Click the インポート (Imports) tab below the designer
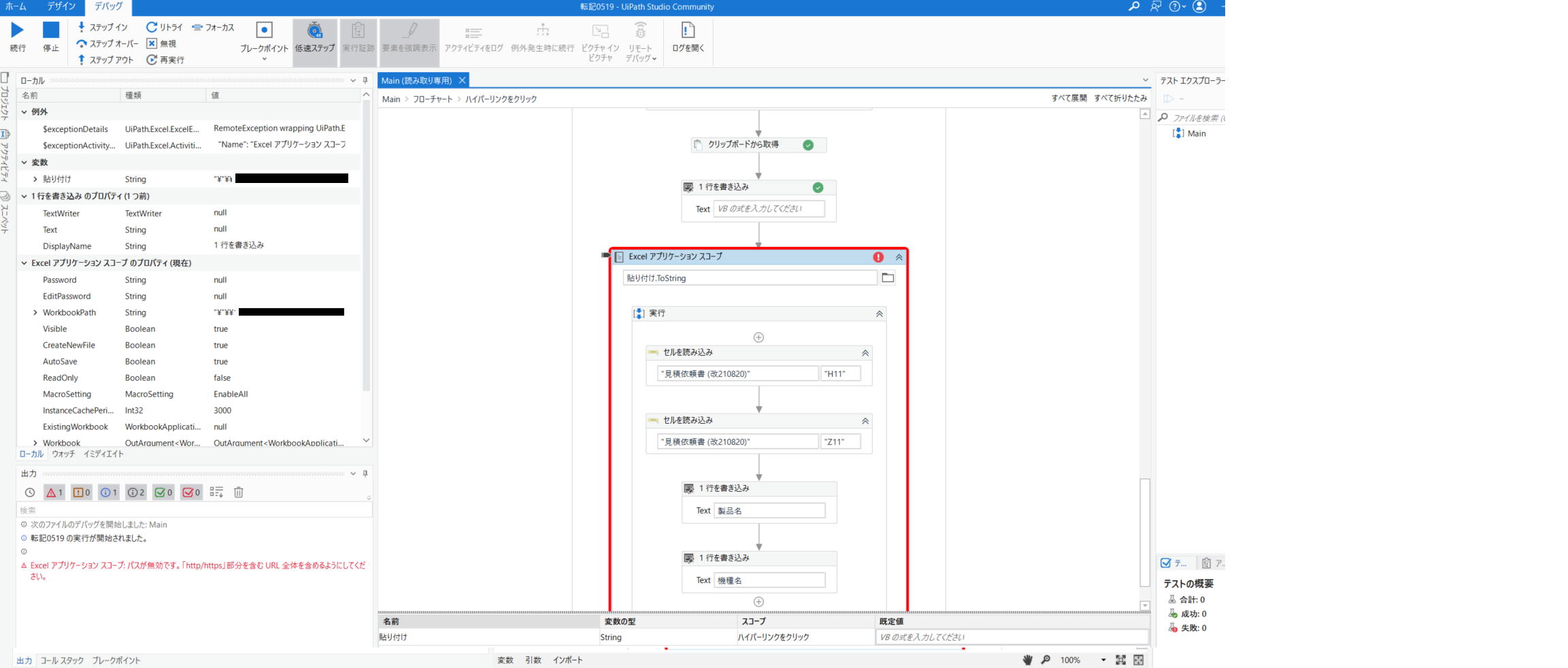1568x668 pixels. click(568, 661)
